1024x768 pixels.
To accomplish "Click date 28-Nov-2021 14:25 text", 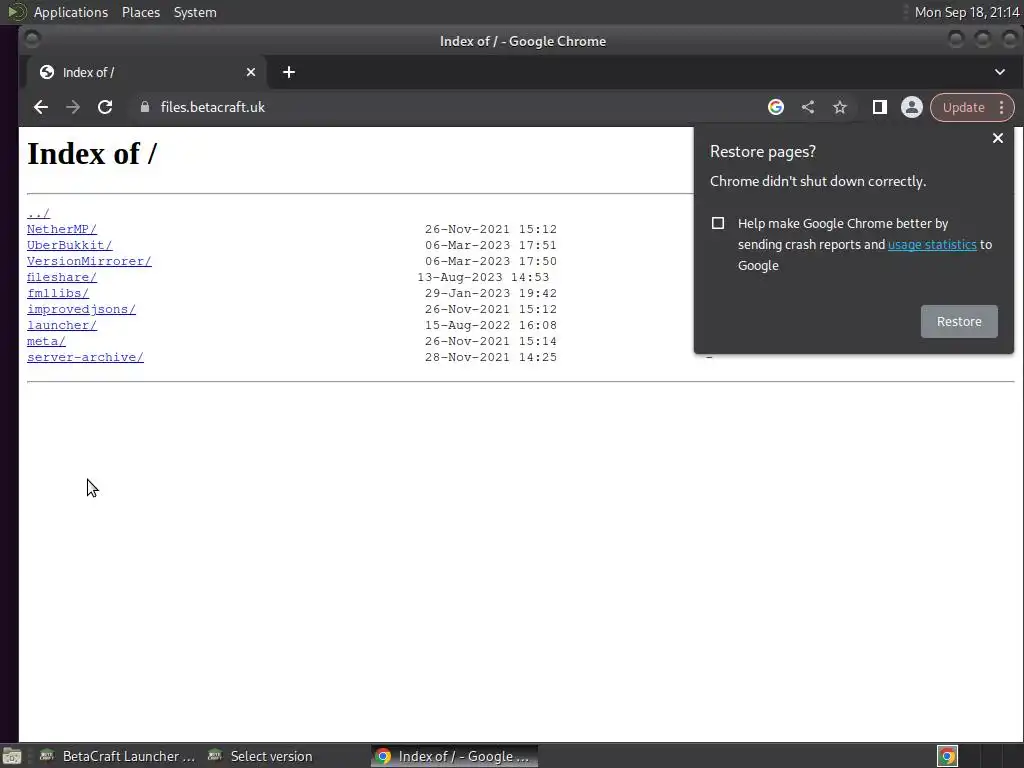I will click(x=490, y=357).
